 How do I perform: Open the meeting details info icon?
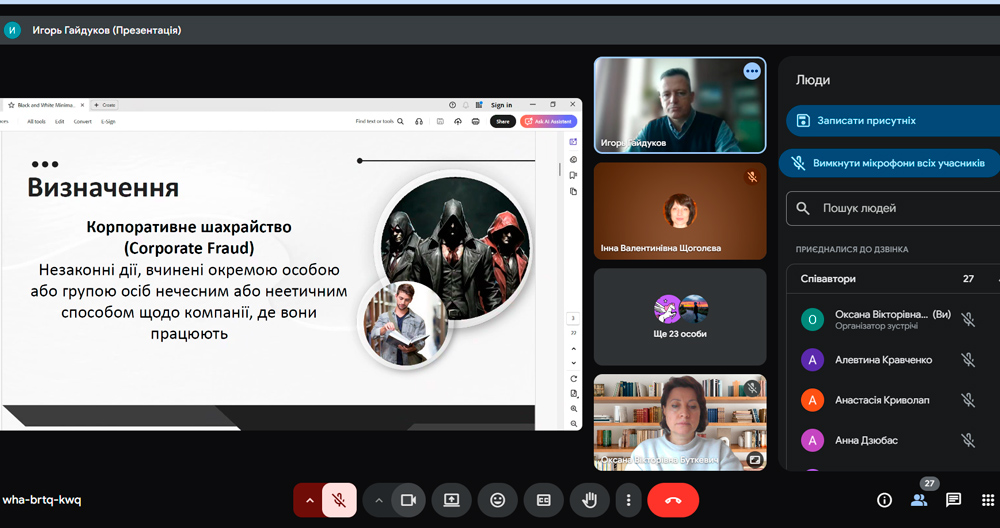pyautogui.click(x=884, y=500)
